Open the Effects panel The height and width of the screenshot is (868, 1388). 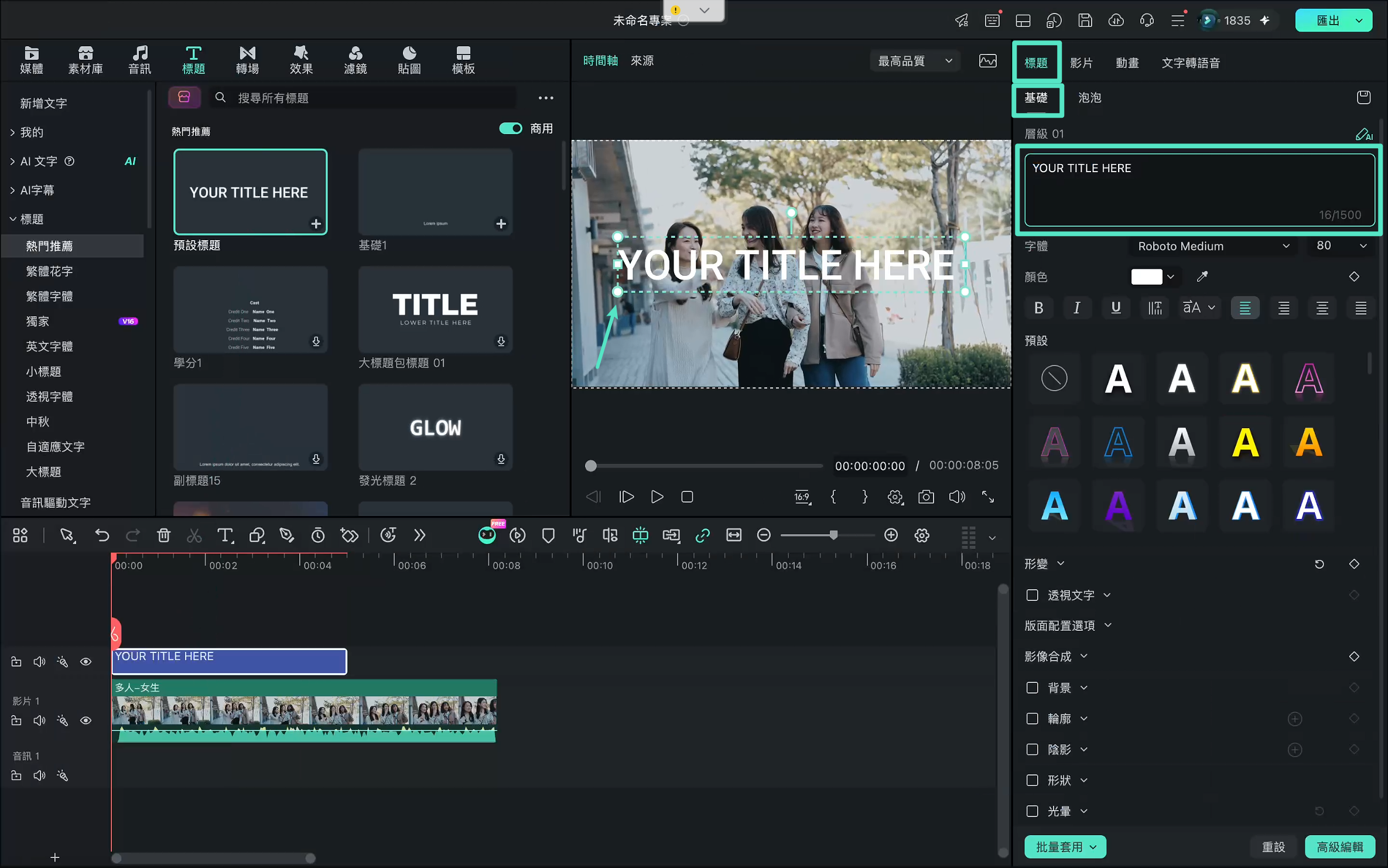pyautogui.click(x=301, y=60)
